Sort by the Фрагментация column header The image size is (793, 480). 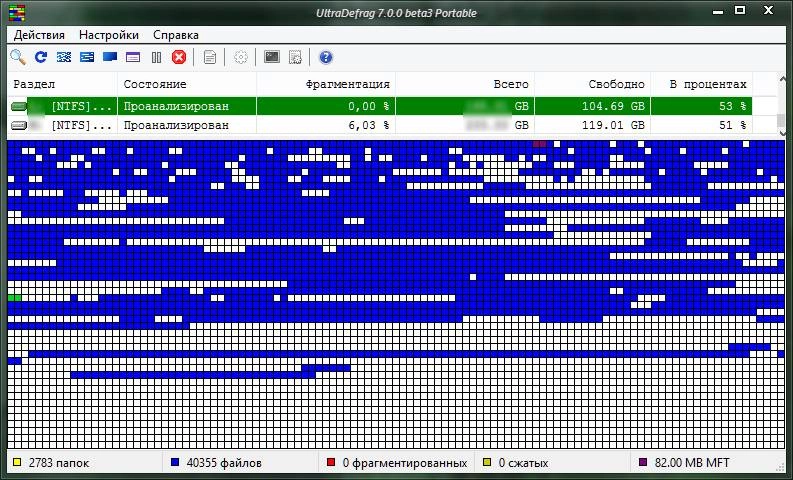(326, 84)
